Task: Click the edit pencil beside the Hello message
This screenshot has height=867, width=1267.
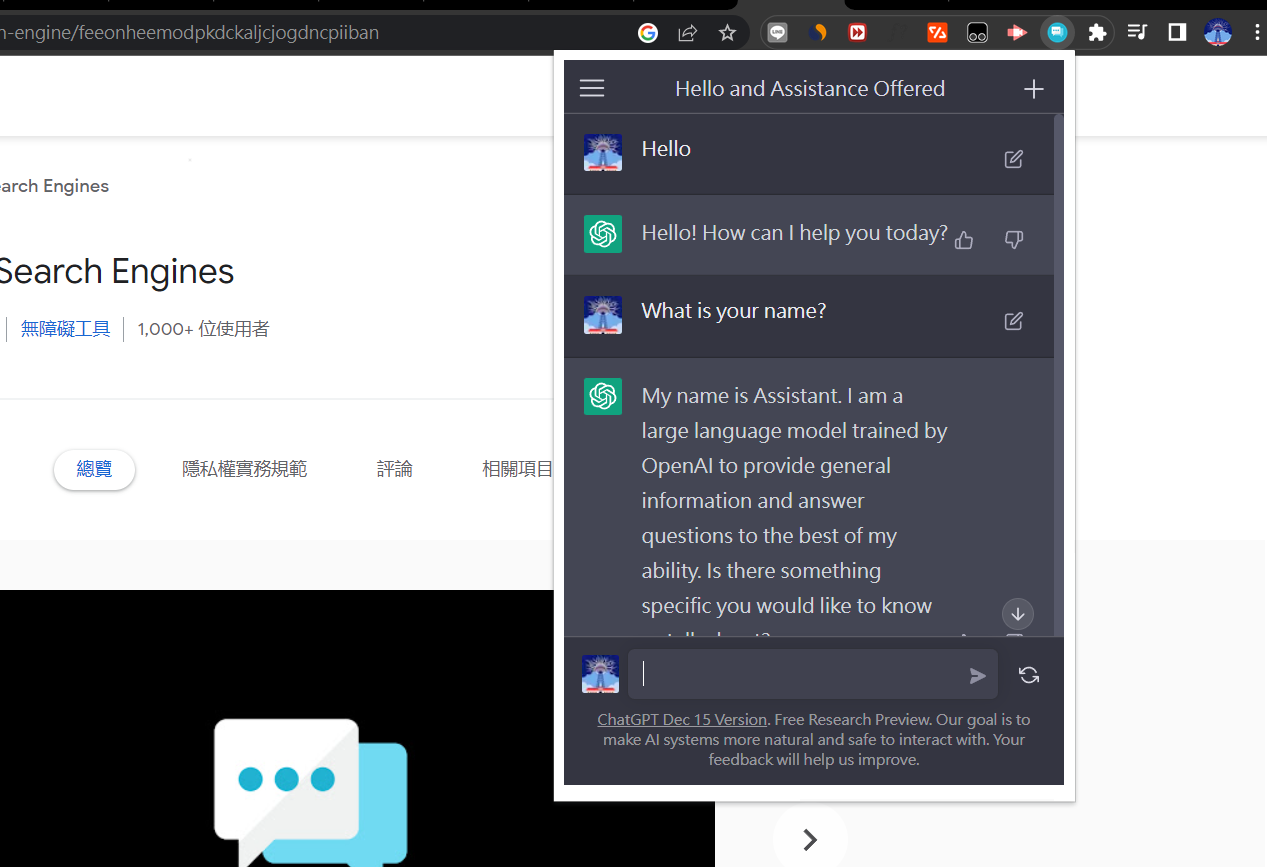Action: coord(1013,159)
